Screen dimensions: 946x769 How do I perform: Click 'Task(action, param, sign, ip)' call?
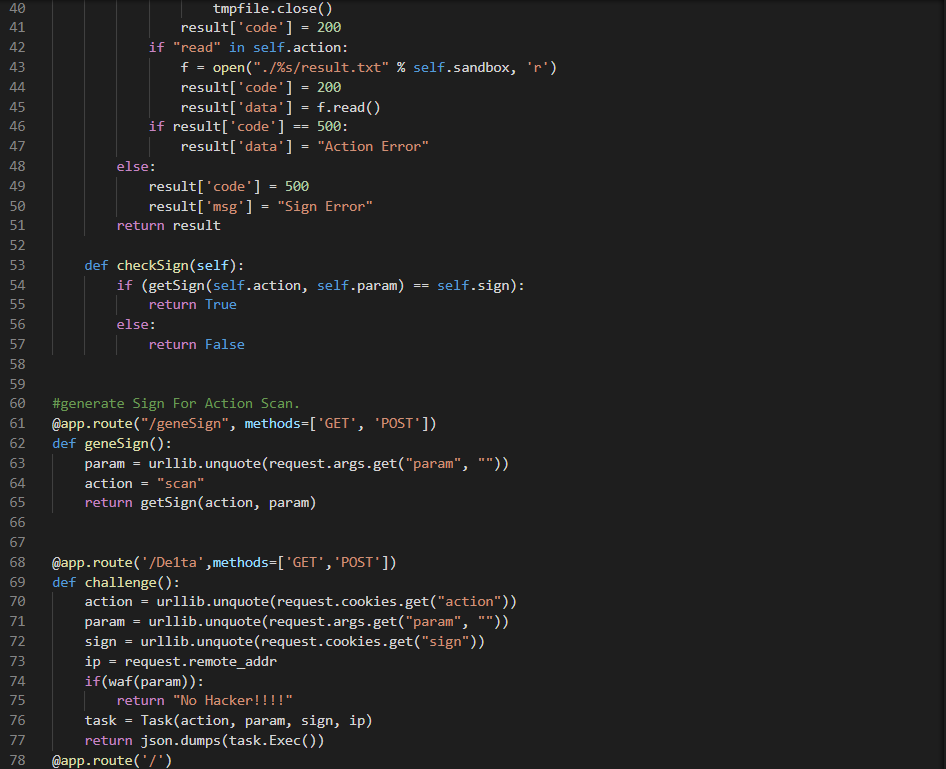point(256,721)
